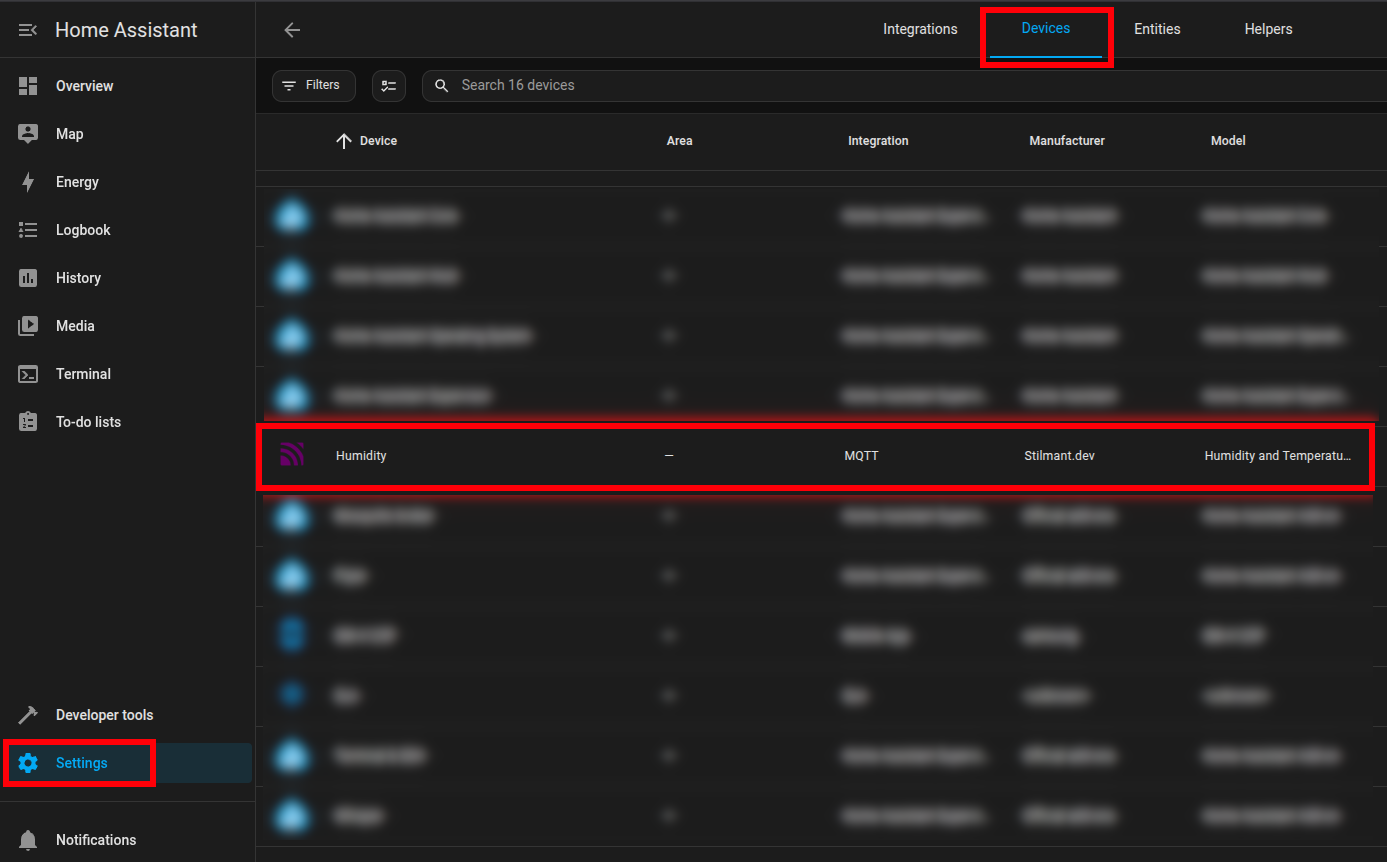1387x862 pixels.
Task: Collapse the sidebar with the menu icon
Action: point(28,30)
